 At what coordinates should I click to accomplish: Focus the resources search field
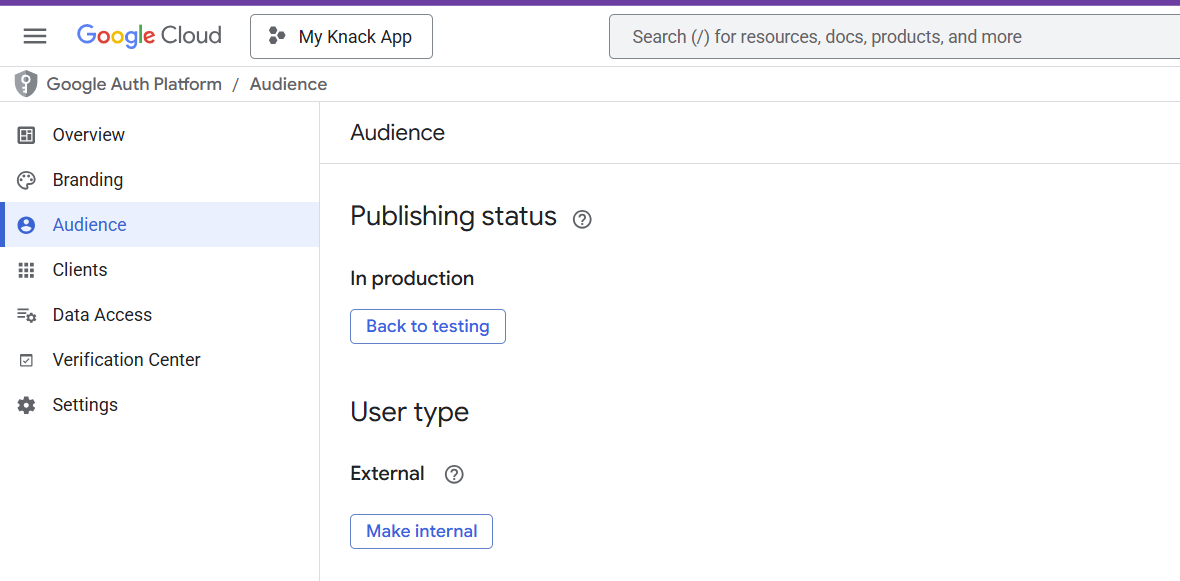894,36
